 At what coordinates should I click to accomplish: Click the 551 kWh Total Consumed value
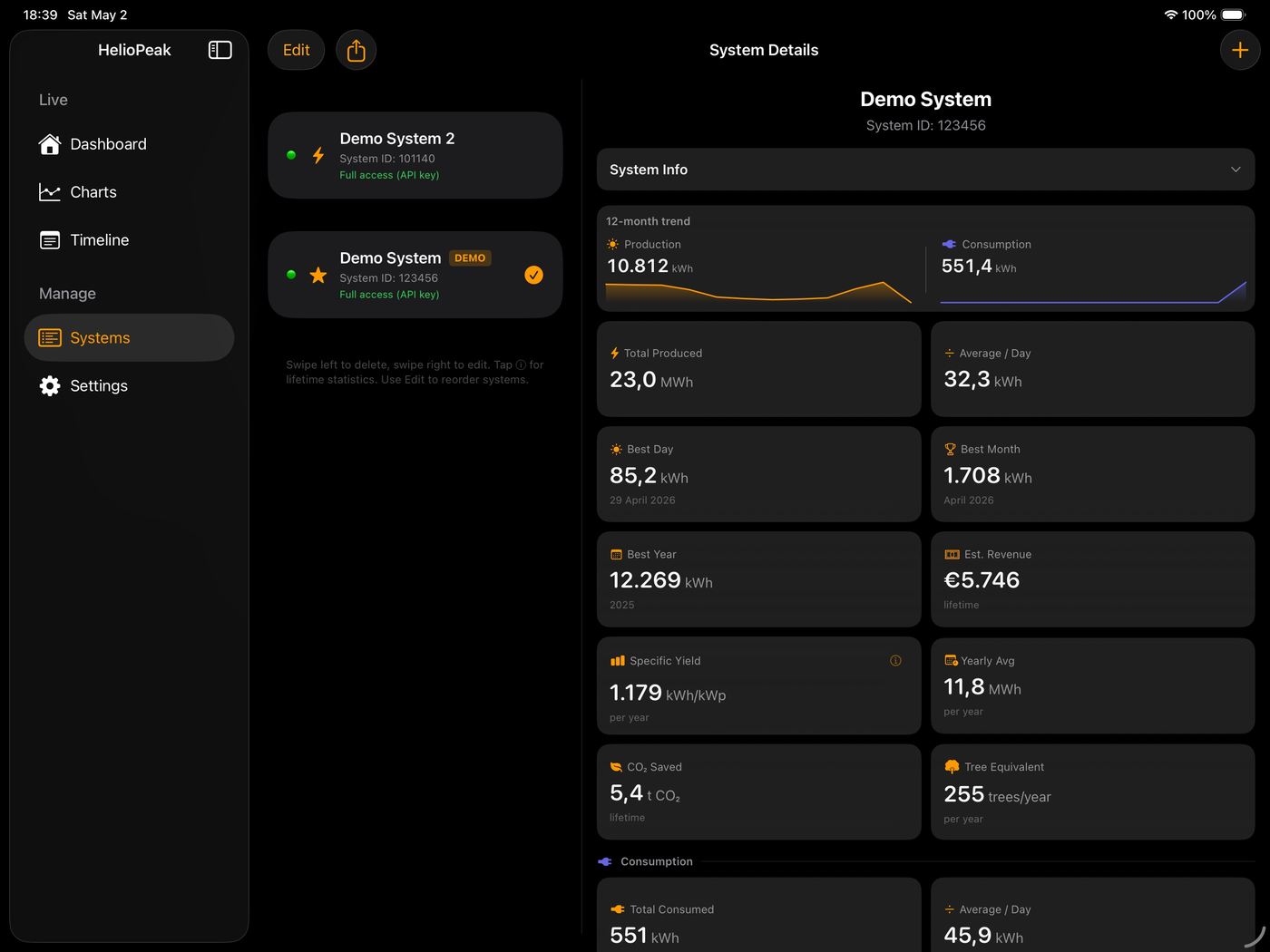[x=644, y=936]
